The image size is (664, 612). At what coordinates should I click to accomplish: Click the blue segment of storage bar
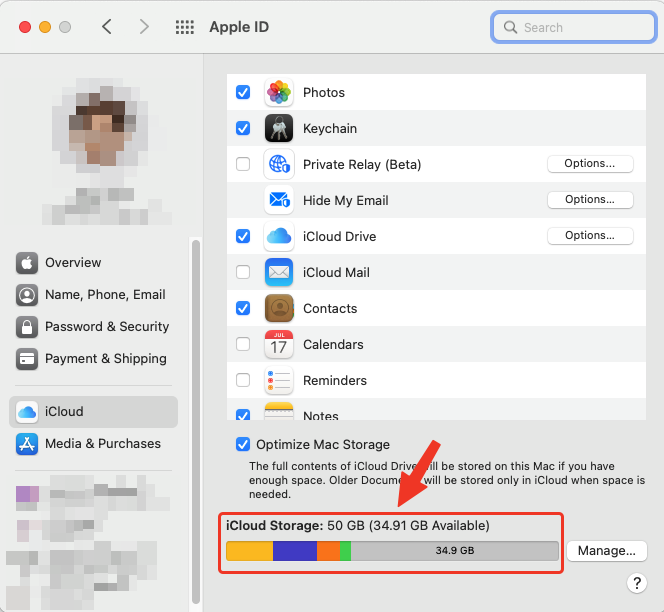pyautogui.click(x=295, y=551)
